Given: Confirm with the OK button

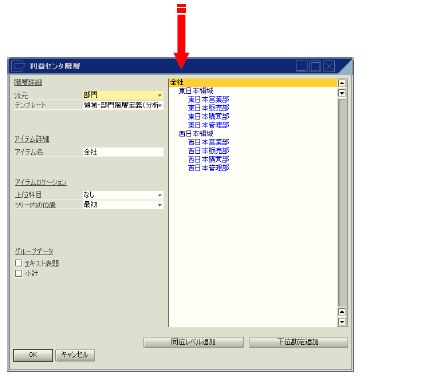Looking at the screenshot, I should [x=33, y=355].
